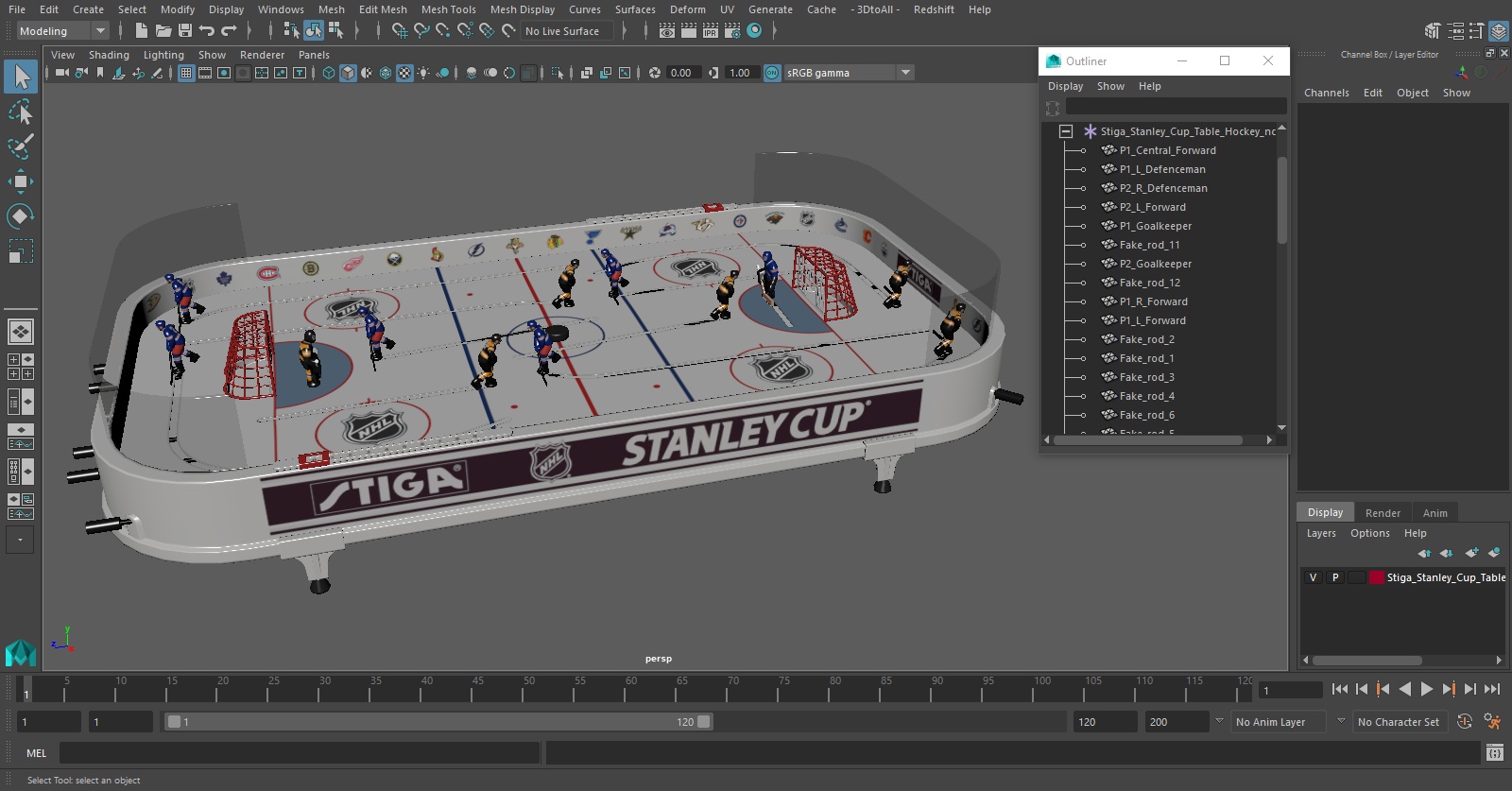Open the Mesh Tools menu

click(448, 9)
